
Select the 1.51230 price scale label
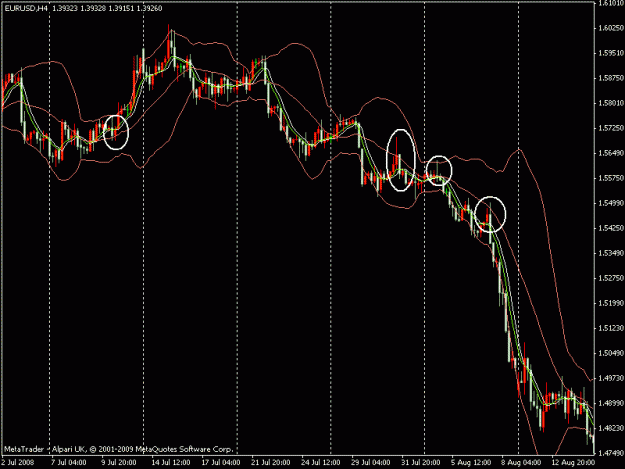pyautogui.click(x=611, y=328)
